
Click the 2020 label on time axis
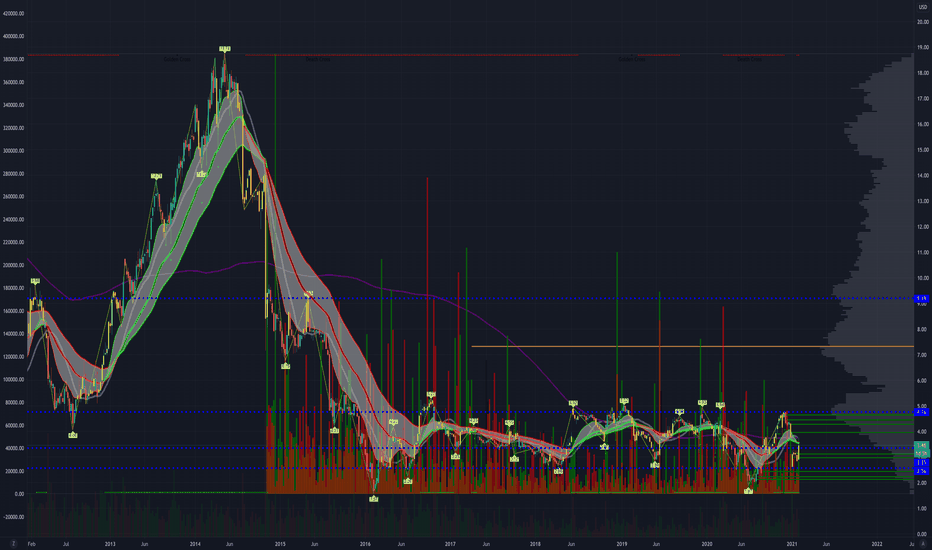coord(707,544)
